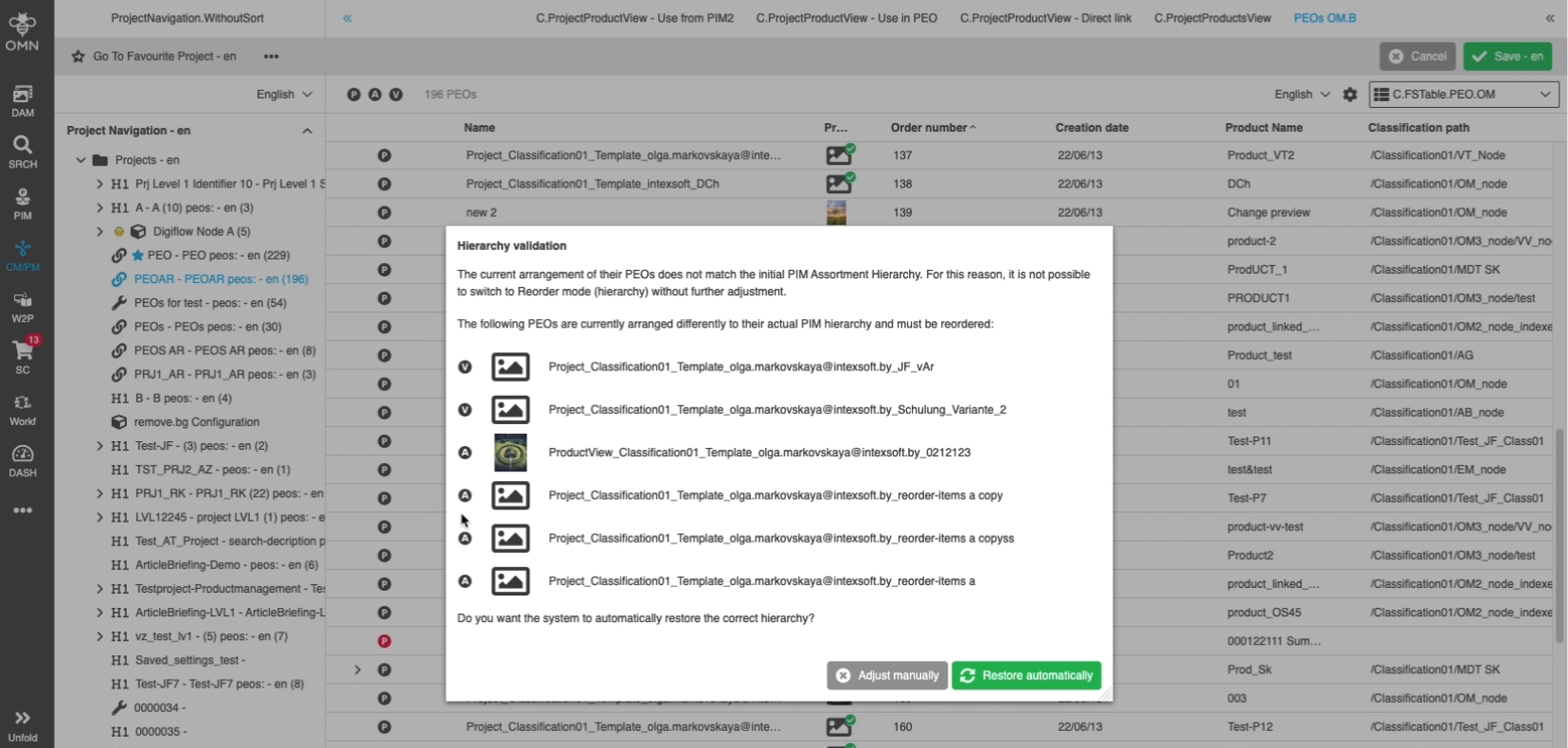Open the SRCH search module

pyautogui.click(x=23, y=151)
